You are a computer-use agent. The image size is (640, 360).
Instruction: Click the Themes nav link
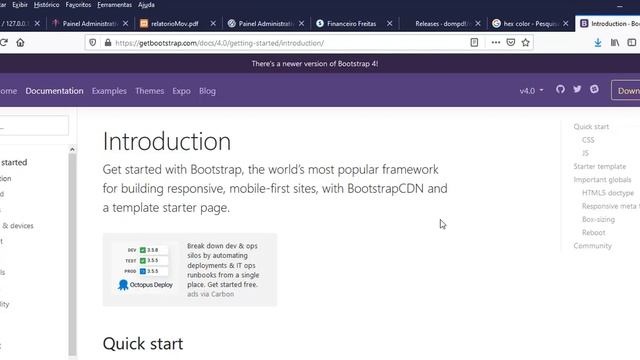pos(149,91)
